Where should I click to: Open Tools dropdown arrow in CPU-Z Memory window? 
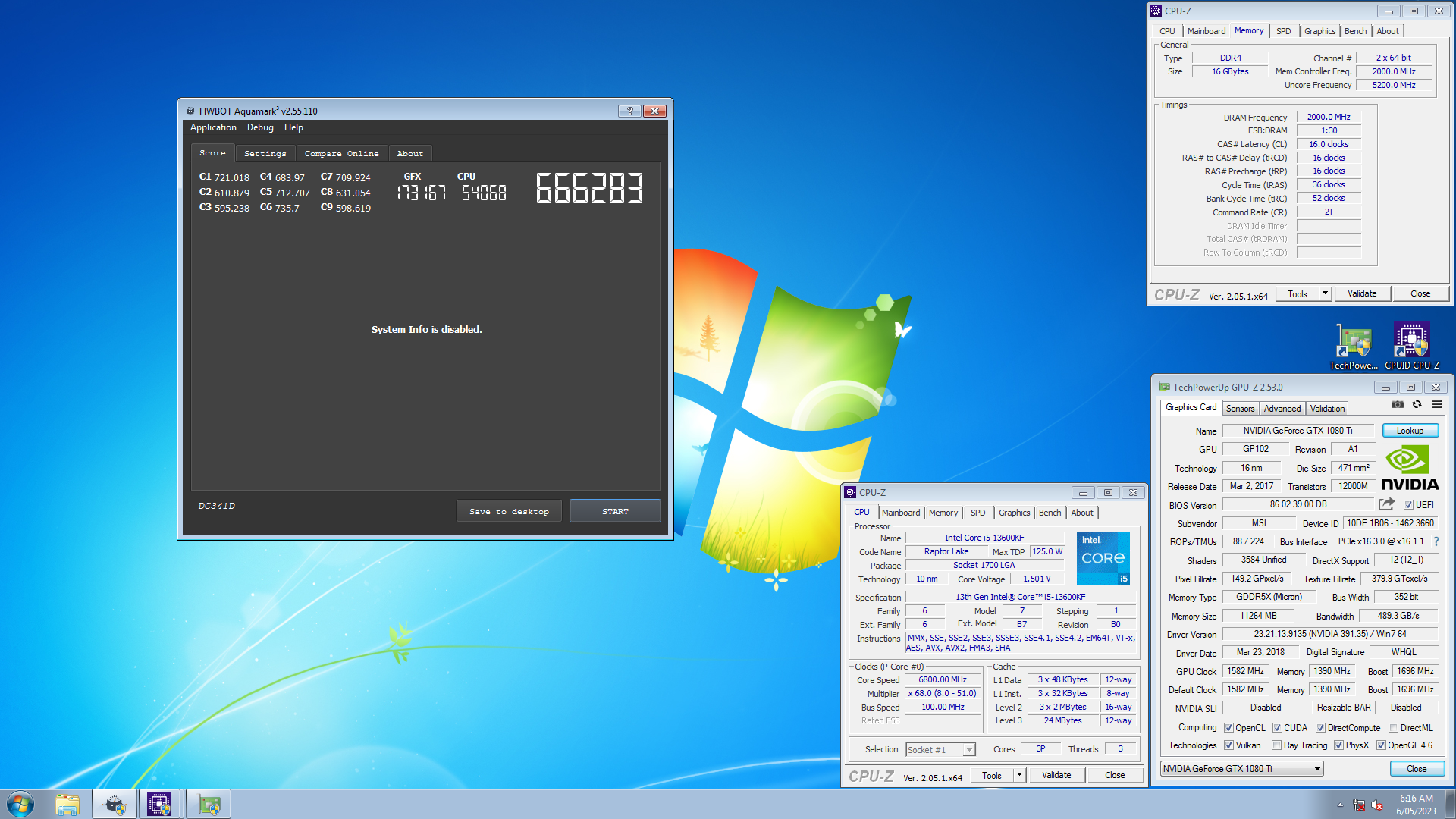1325,293
